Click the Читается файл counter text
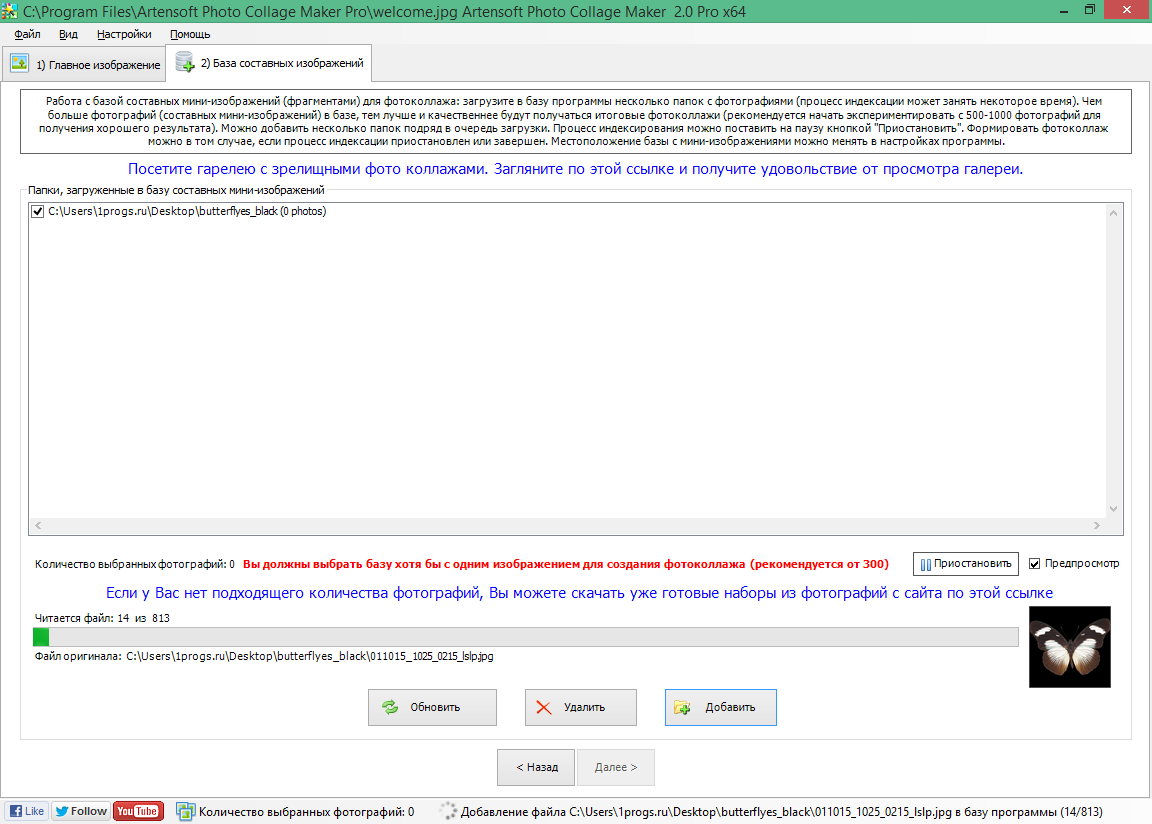 click(x=102, y=618)
